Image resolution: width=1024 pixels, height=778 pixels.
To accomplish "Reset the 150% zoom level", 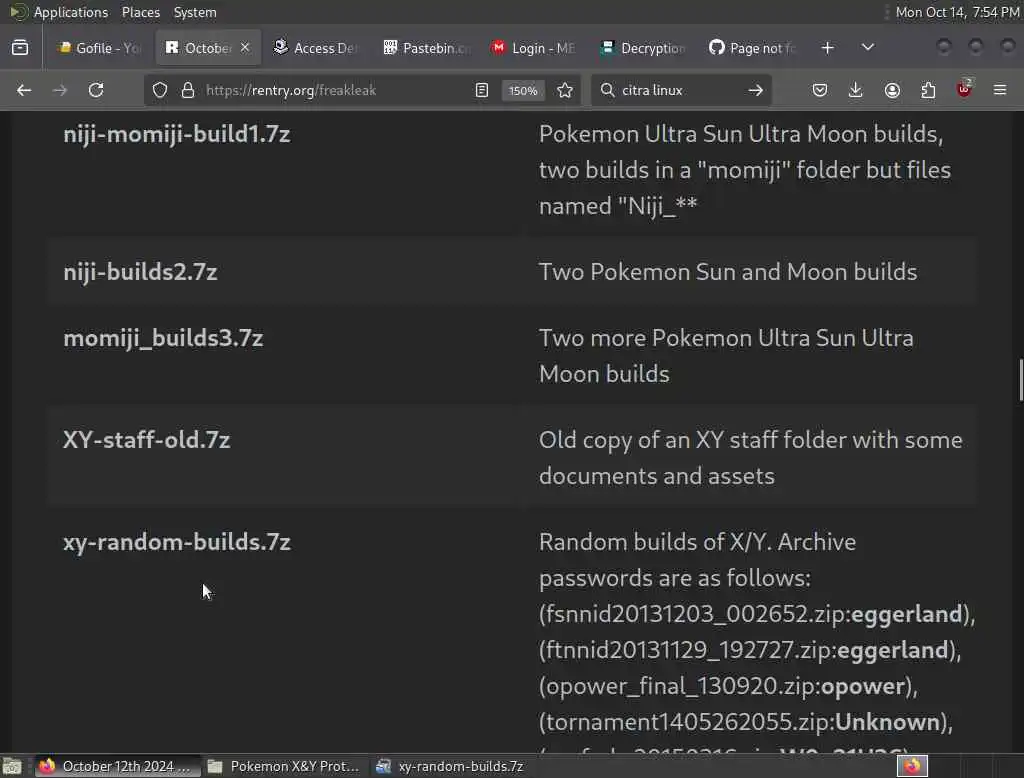I will (523, 90).
